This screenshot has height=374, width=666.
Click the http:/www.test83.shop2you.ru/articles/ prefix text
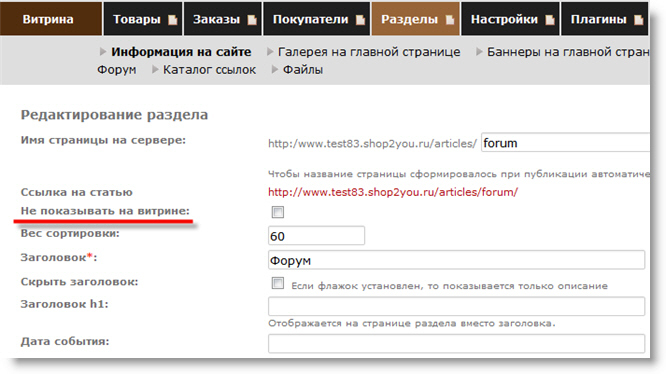click(373, 144)
